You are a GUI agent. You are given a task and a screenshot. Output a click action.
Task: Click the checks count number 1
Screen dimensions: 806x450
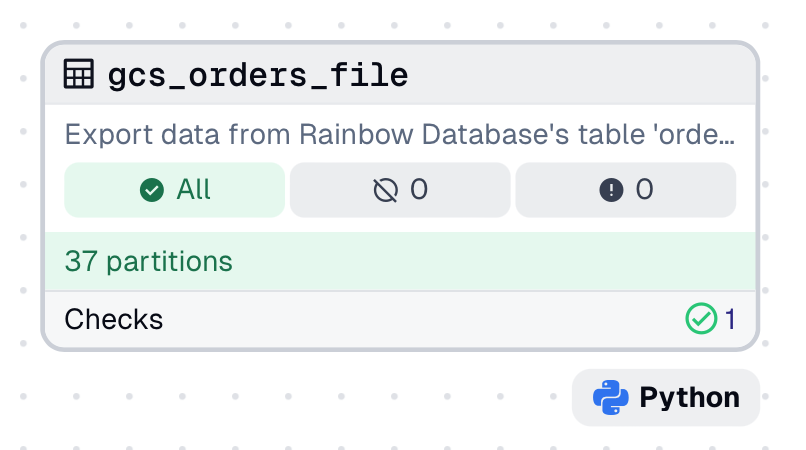pyautogui.click(x=731, y=320)
